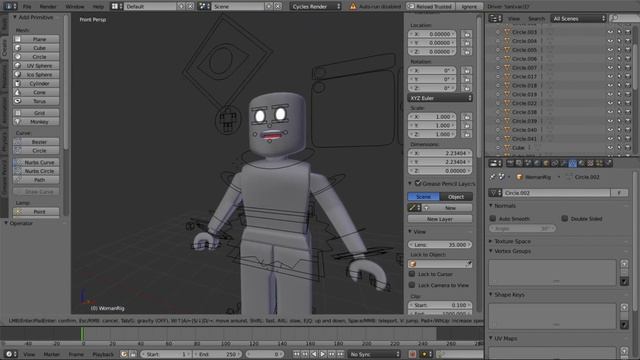Image resolution: width=640 pixels, height=360 pixels.
Task: Enable Lock Camera to View checkbox
Action: point(412,285)
